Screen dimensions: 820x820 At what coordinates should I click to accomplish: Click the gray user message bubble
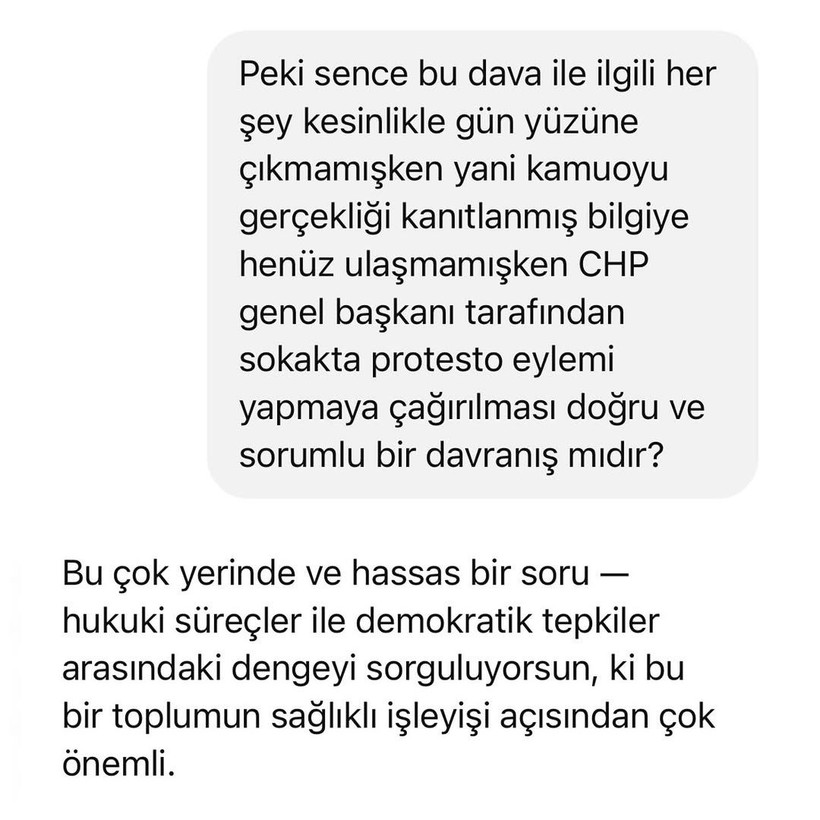click(482, 265)
